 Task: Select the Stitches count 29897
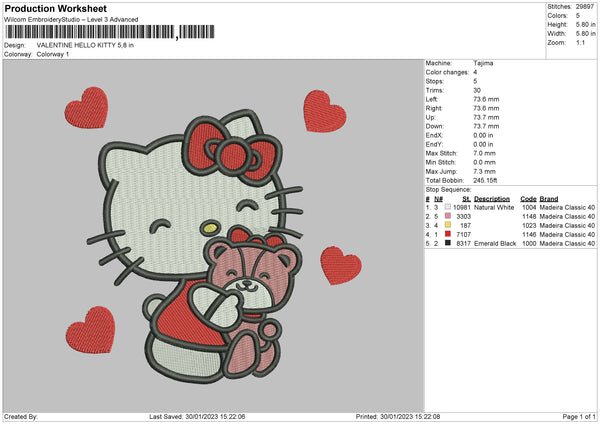click(x=585, y=7)
